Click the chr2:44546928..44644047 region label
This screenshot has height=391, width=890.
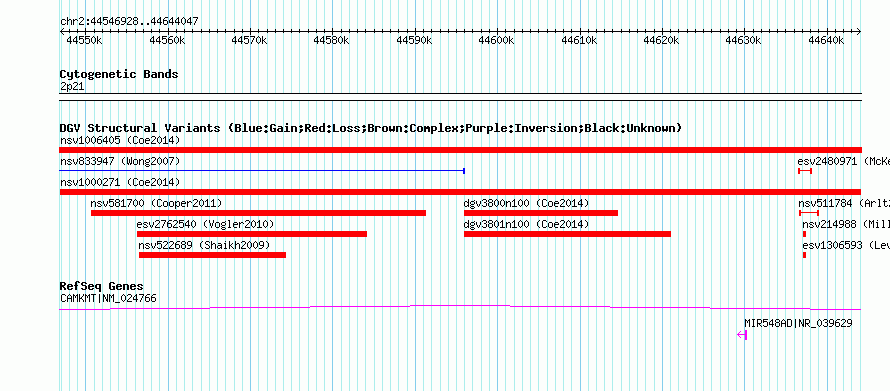(129, 22)
